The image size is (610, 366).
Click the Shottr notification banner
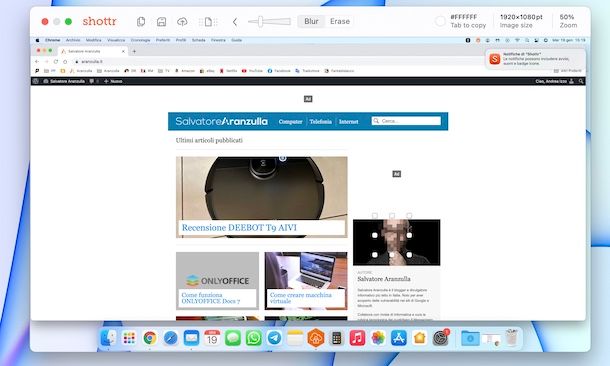coord(535,59)
